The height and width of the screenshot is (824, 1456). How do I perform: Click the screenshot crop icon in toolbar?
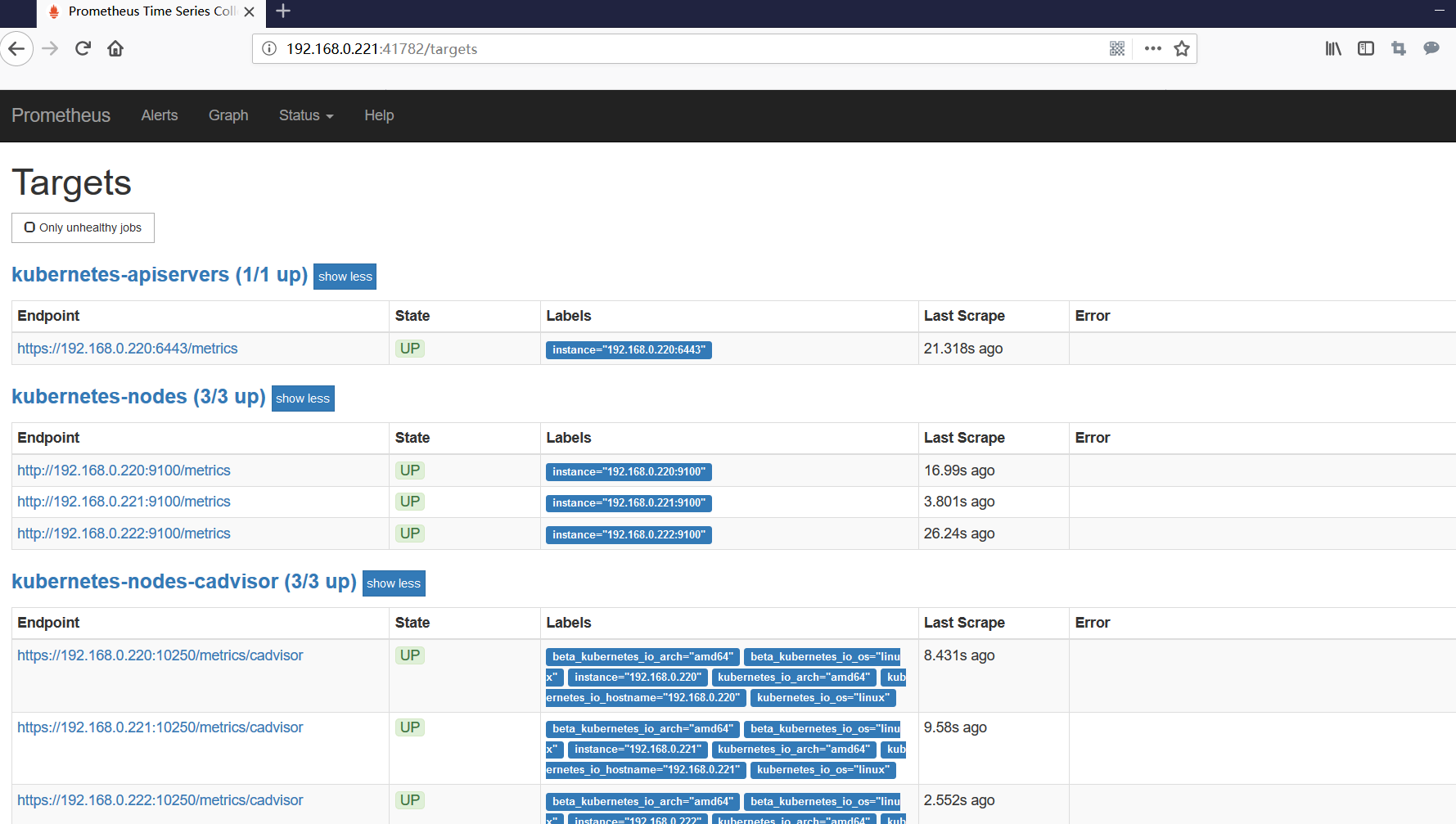(1399, 48)
